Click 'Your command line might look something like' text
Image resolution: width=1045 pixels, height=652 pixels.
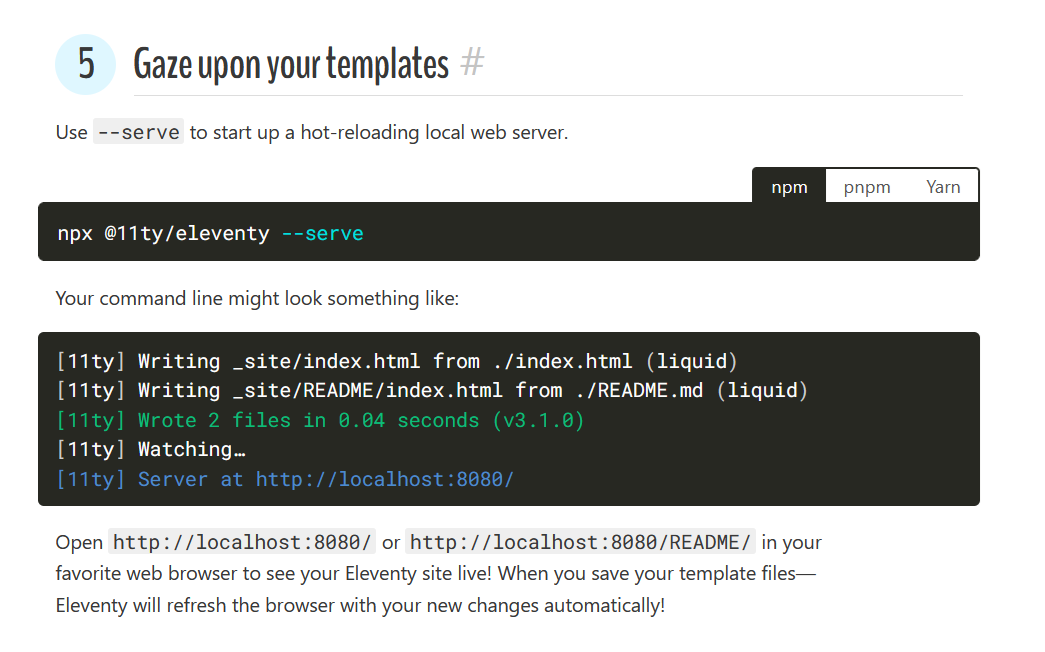coord(257,298)
